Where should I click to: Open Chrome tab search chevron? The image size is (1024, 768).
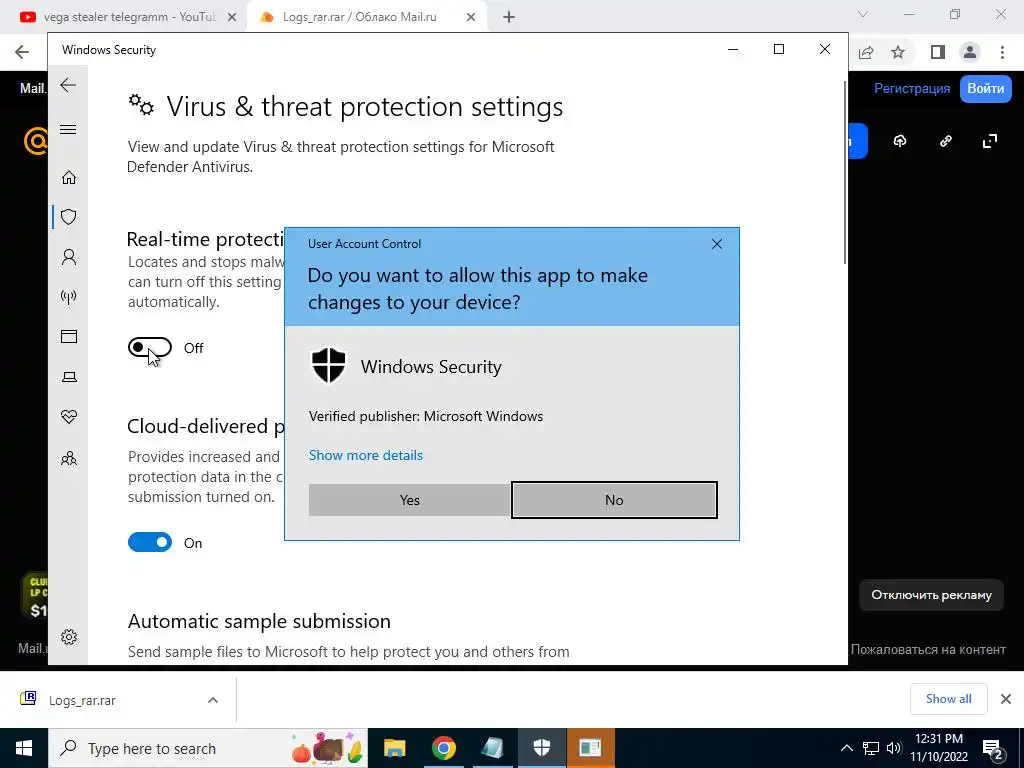tap(863, 14)
